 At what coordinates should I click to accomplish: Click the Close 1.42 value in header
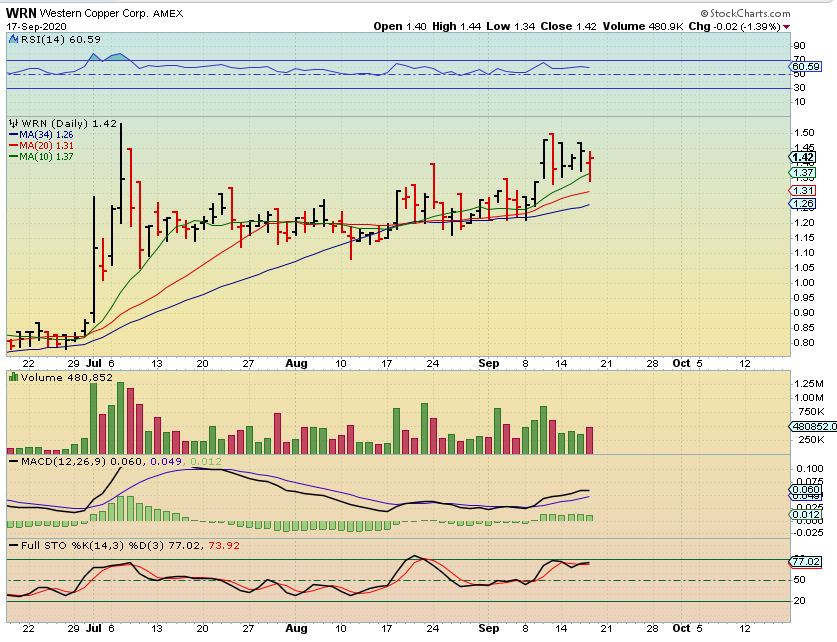coord(568,26)
